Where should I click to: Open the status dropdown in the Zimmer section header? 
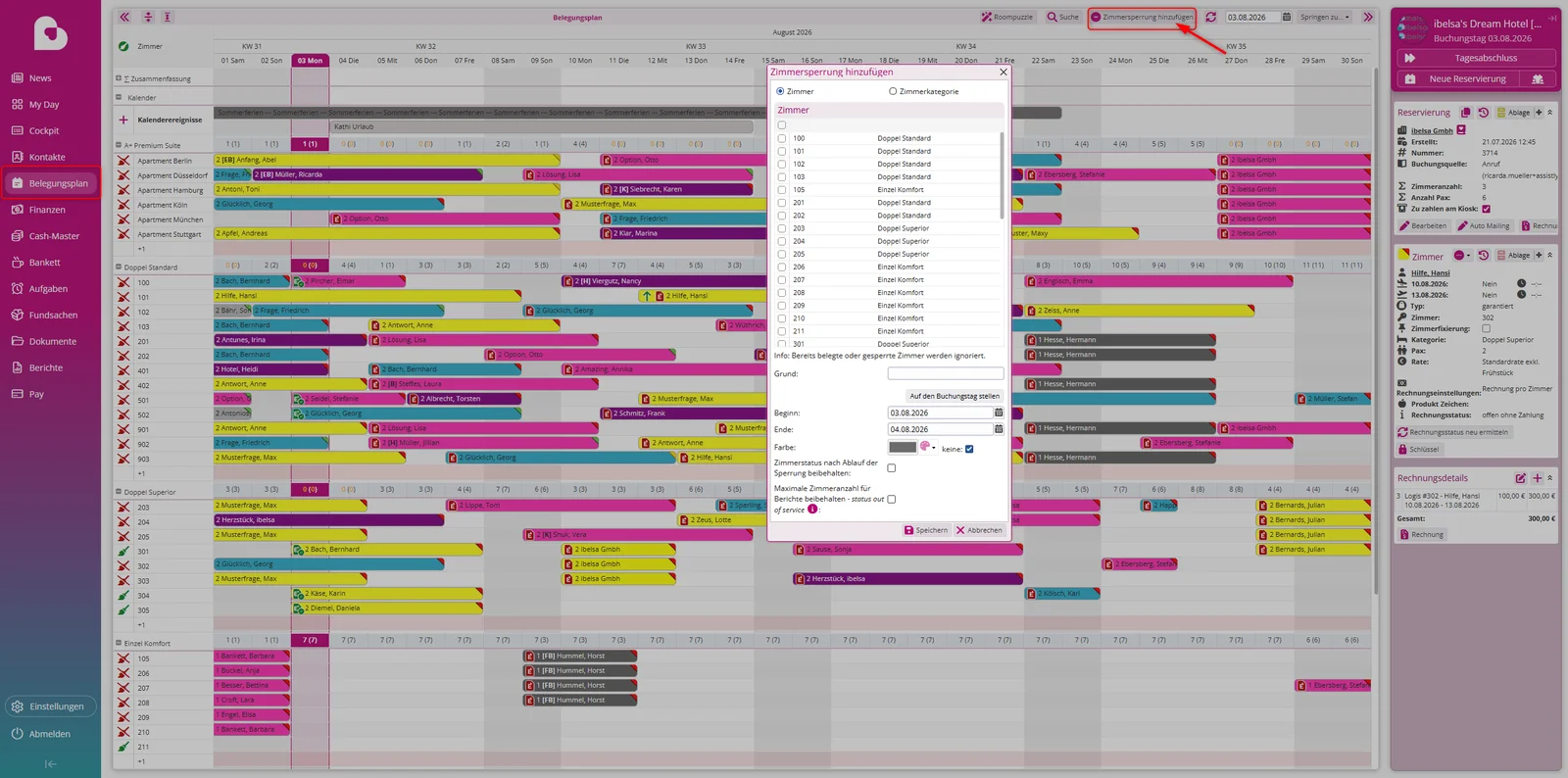[x=1462, y=255]
